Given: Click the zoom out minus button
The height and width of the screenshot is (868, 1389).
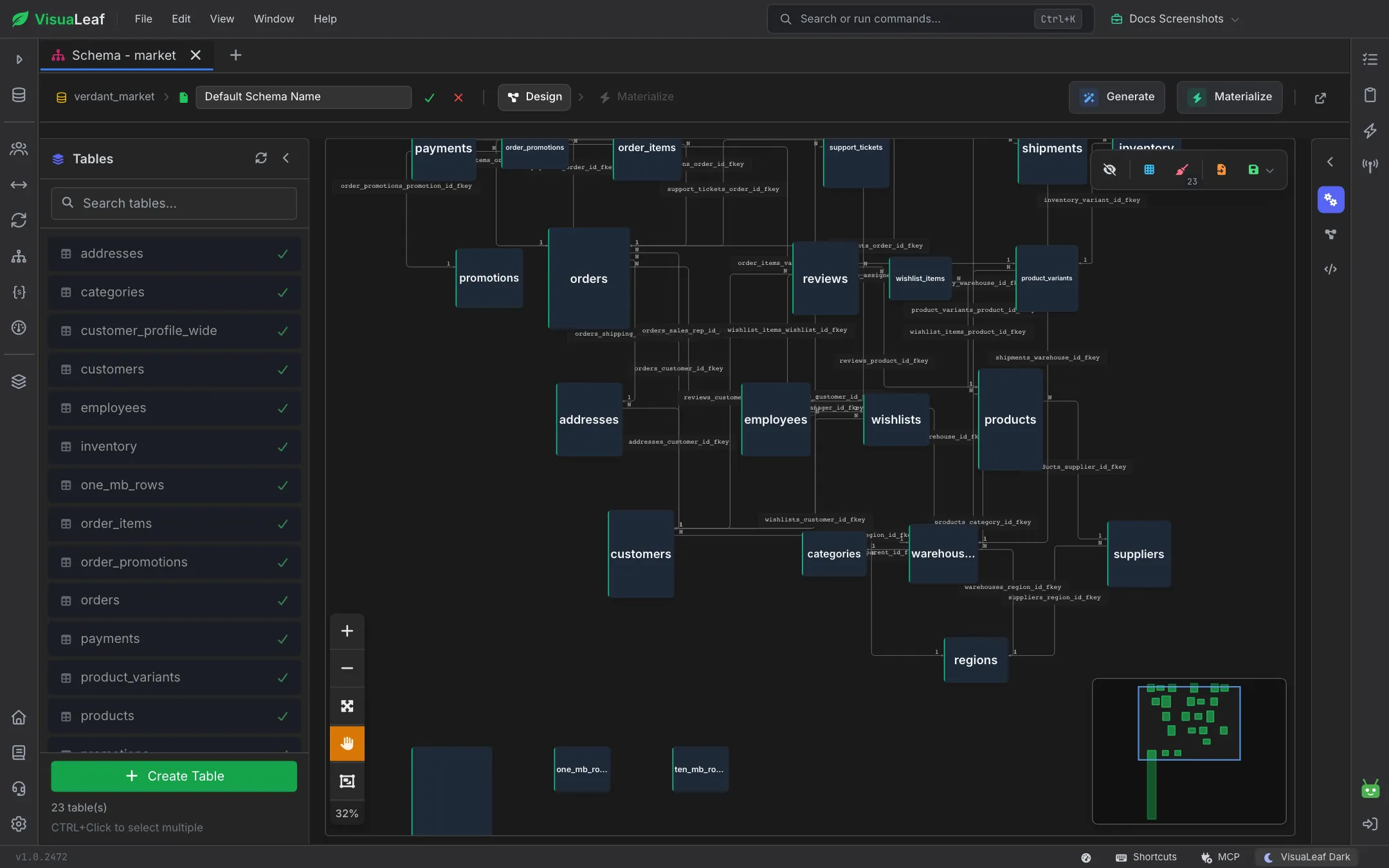Looking at the screenshot, I should coord(347,668).
